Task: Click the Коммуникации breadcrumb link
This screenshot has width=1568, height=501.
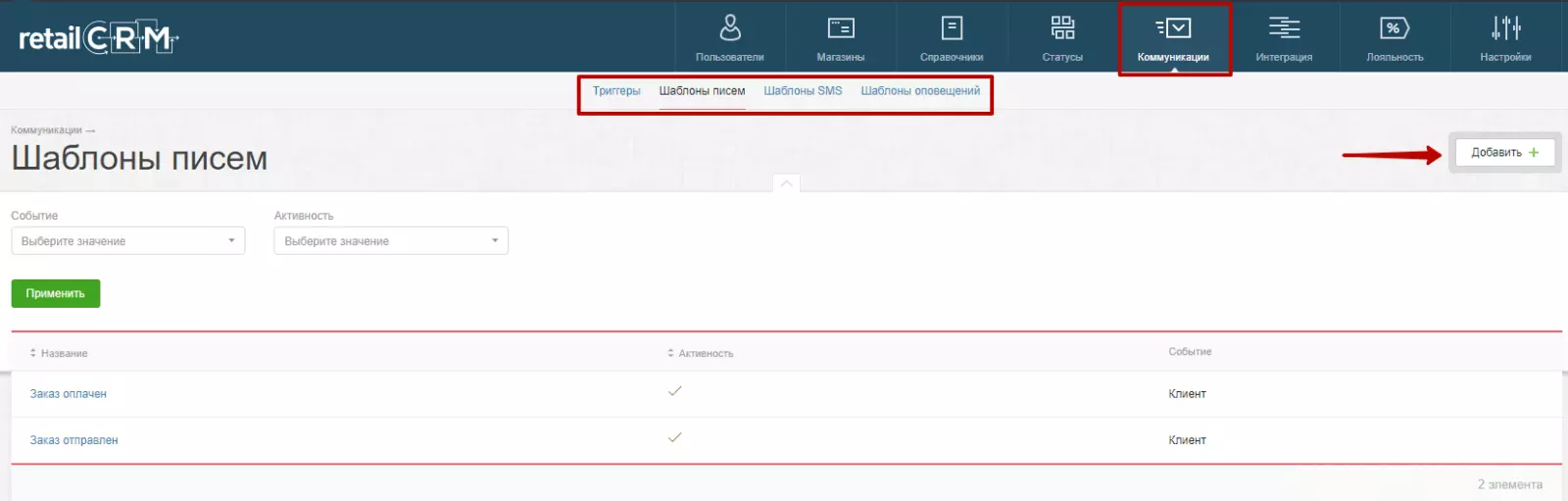Action: coord(46,130)
